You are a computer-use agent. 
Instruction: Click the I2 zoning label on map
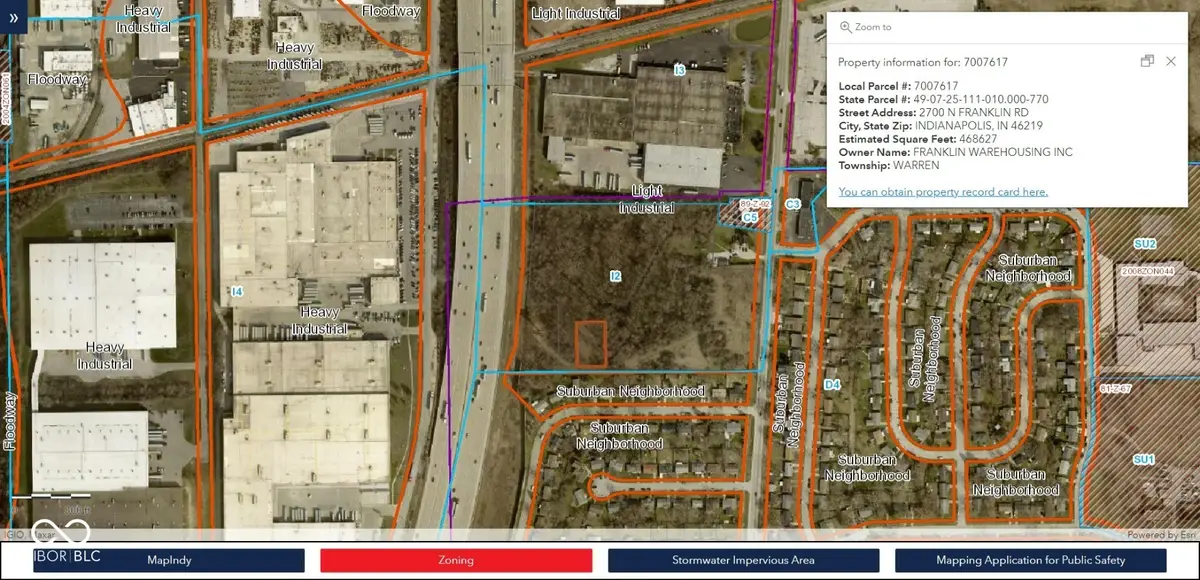[x=616, y=275]
